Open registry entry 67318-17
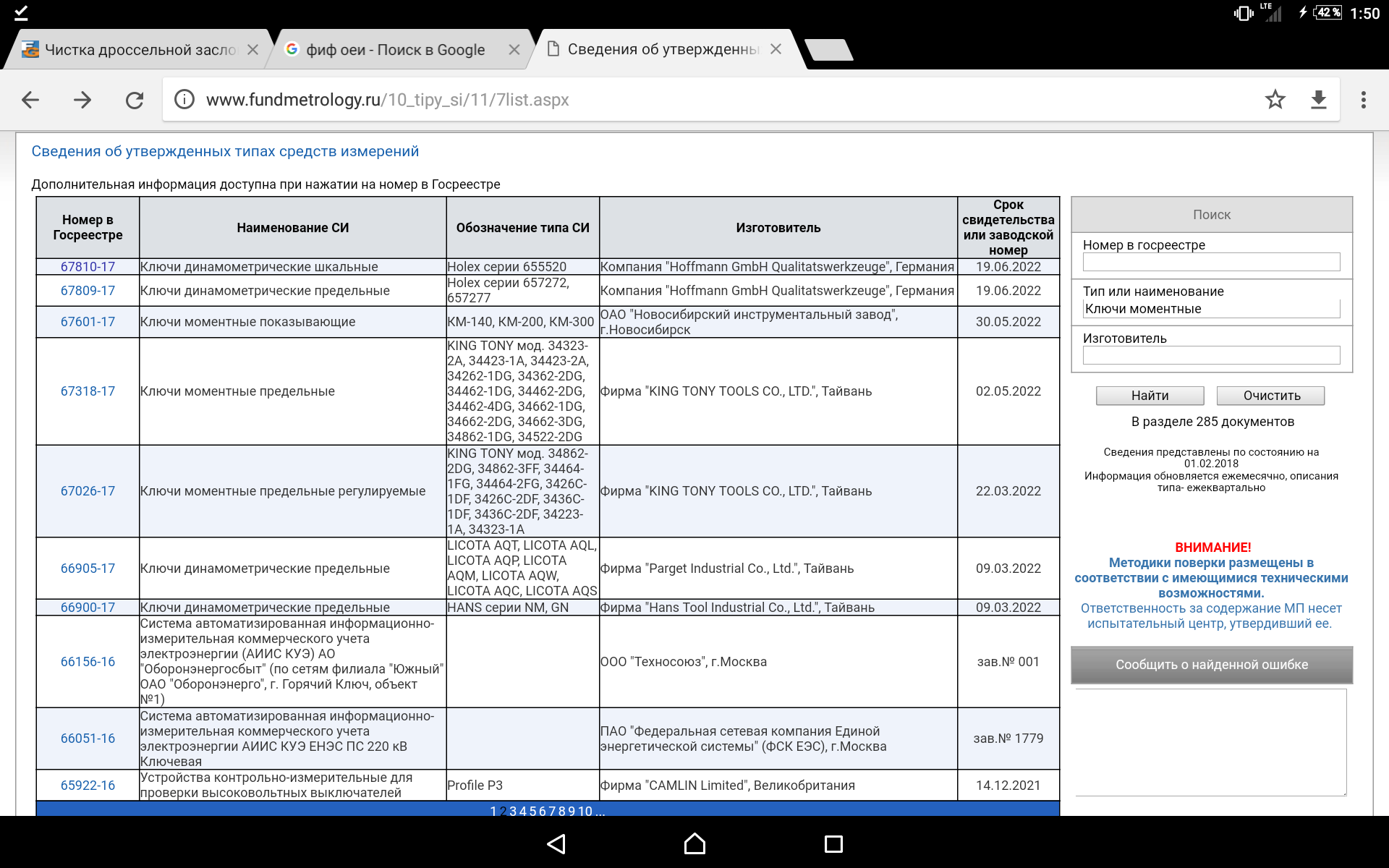Viewport: 1389px width, 868px height. [x=88, y=391]
